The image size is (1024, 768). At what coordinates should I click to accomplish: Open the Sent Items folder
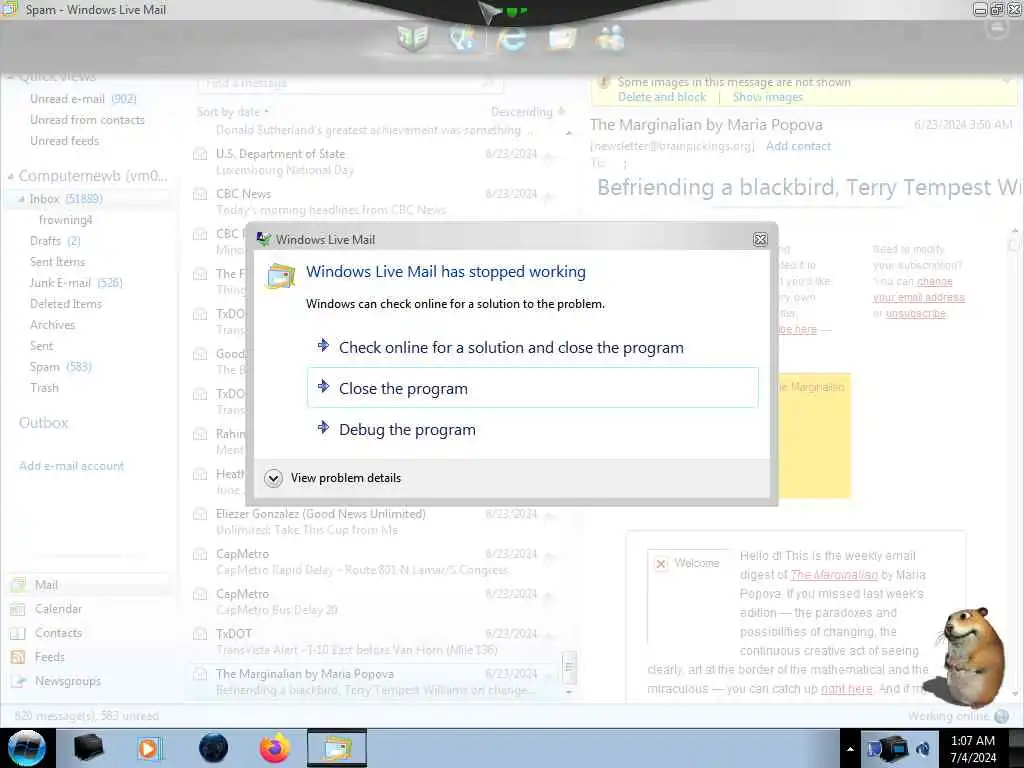tap(57, 262)
